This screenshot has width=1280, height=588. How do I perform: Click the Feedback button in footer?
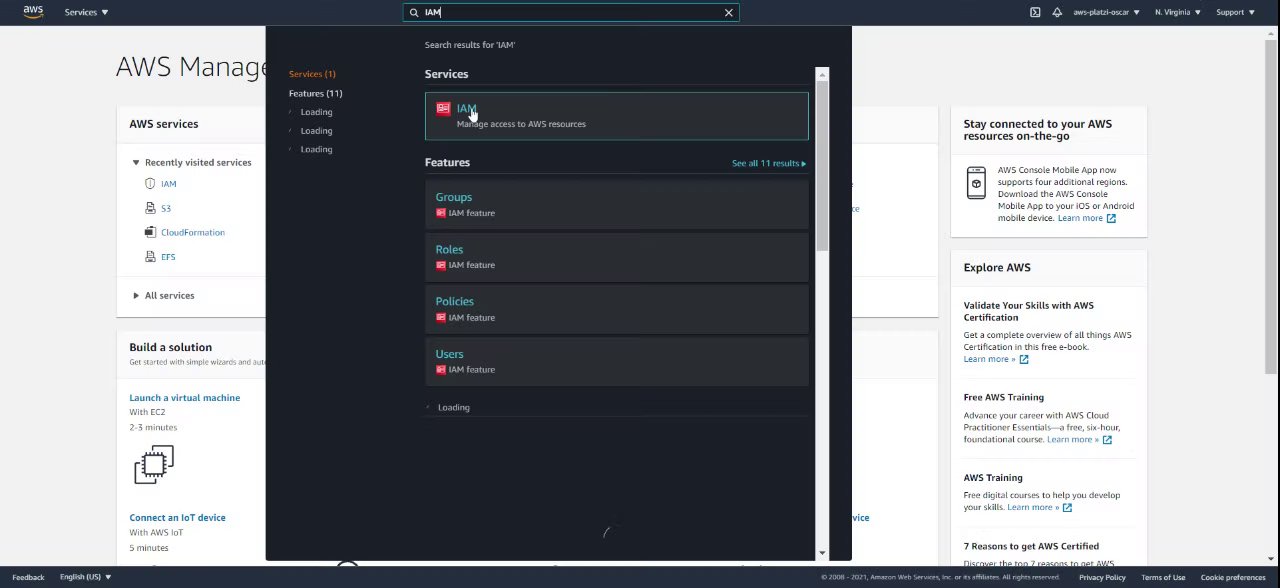tap(28, 577)
